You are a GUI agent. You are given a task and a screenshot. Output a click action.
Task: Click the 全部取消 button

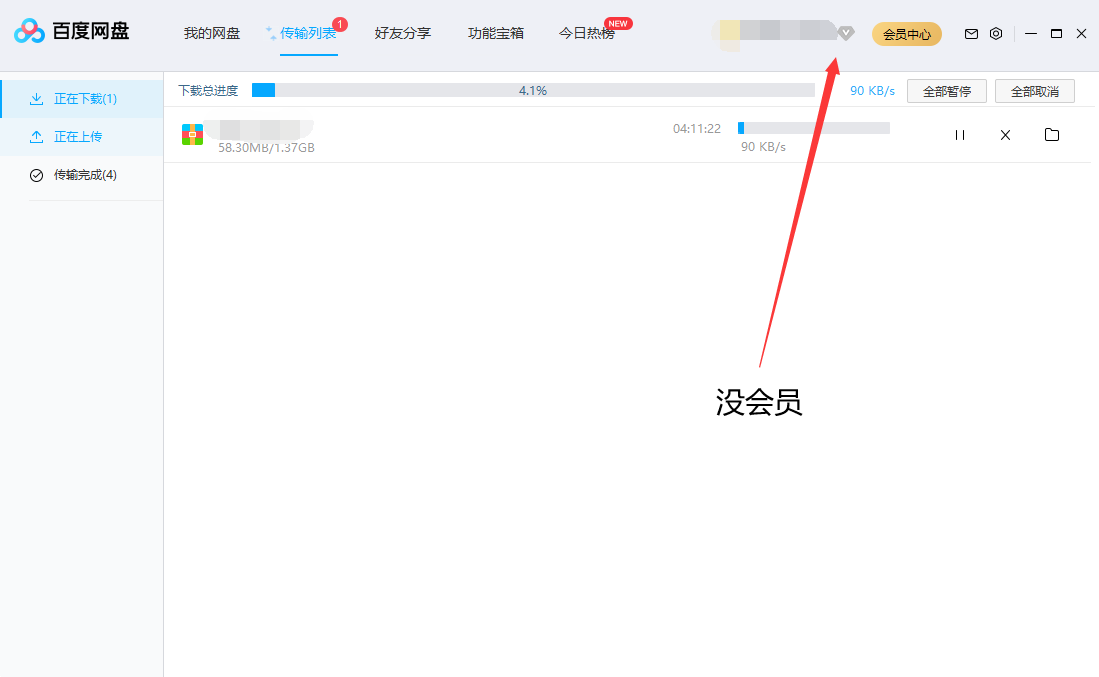coord(1034,91)
